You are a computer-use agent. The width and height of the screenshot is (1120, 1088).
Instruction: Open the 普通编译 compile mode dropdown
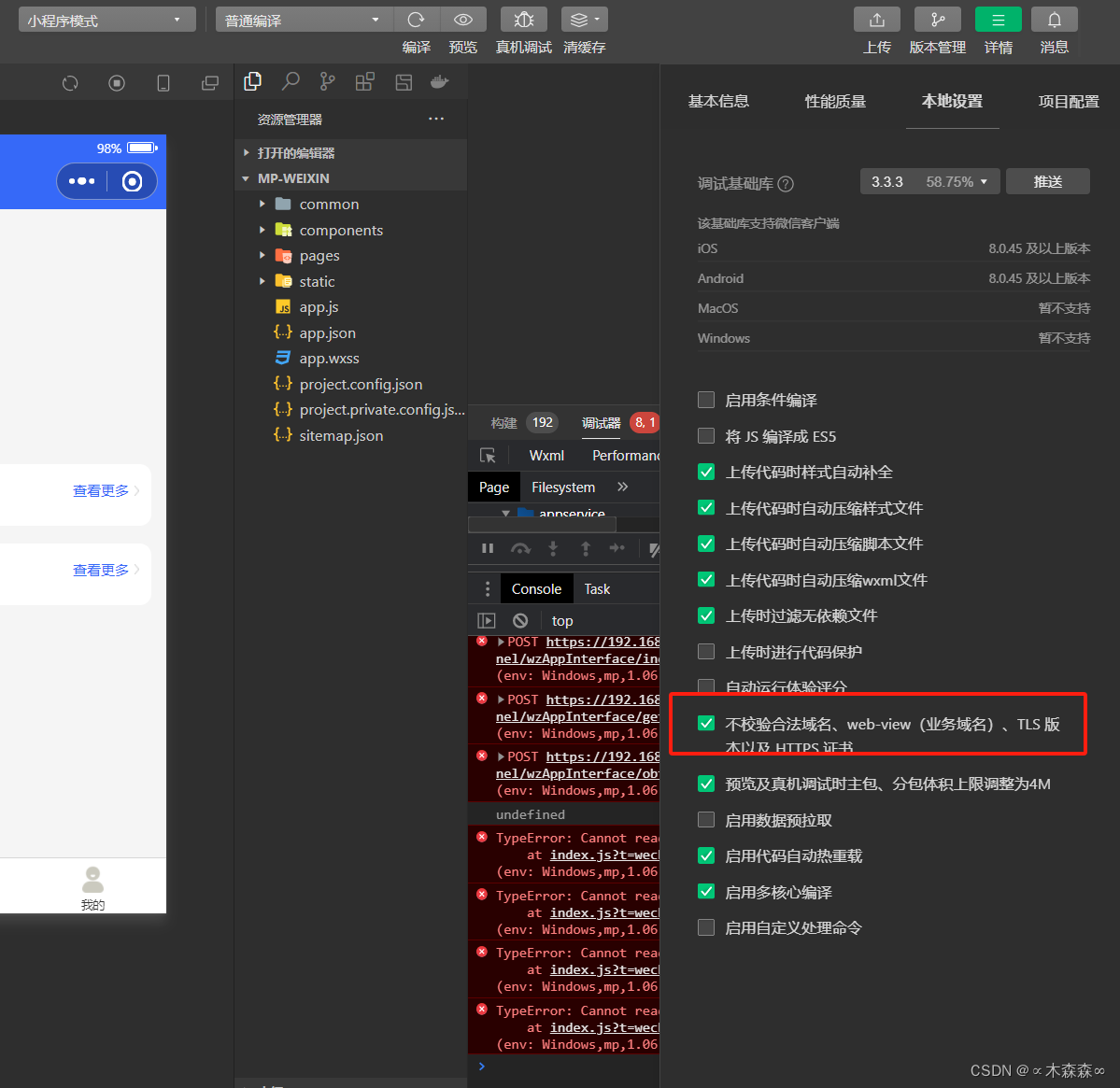(304, 19)
